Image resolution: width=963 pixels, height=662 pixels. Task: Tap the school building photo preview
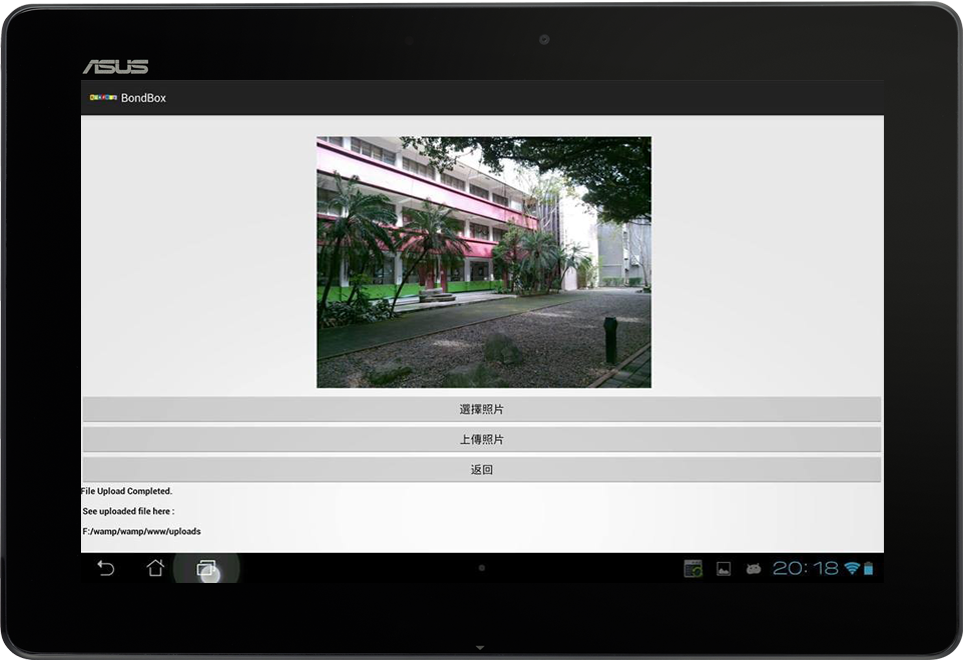[x=484, y=262]
